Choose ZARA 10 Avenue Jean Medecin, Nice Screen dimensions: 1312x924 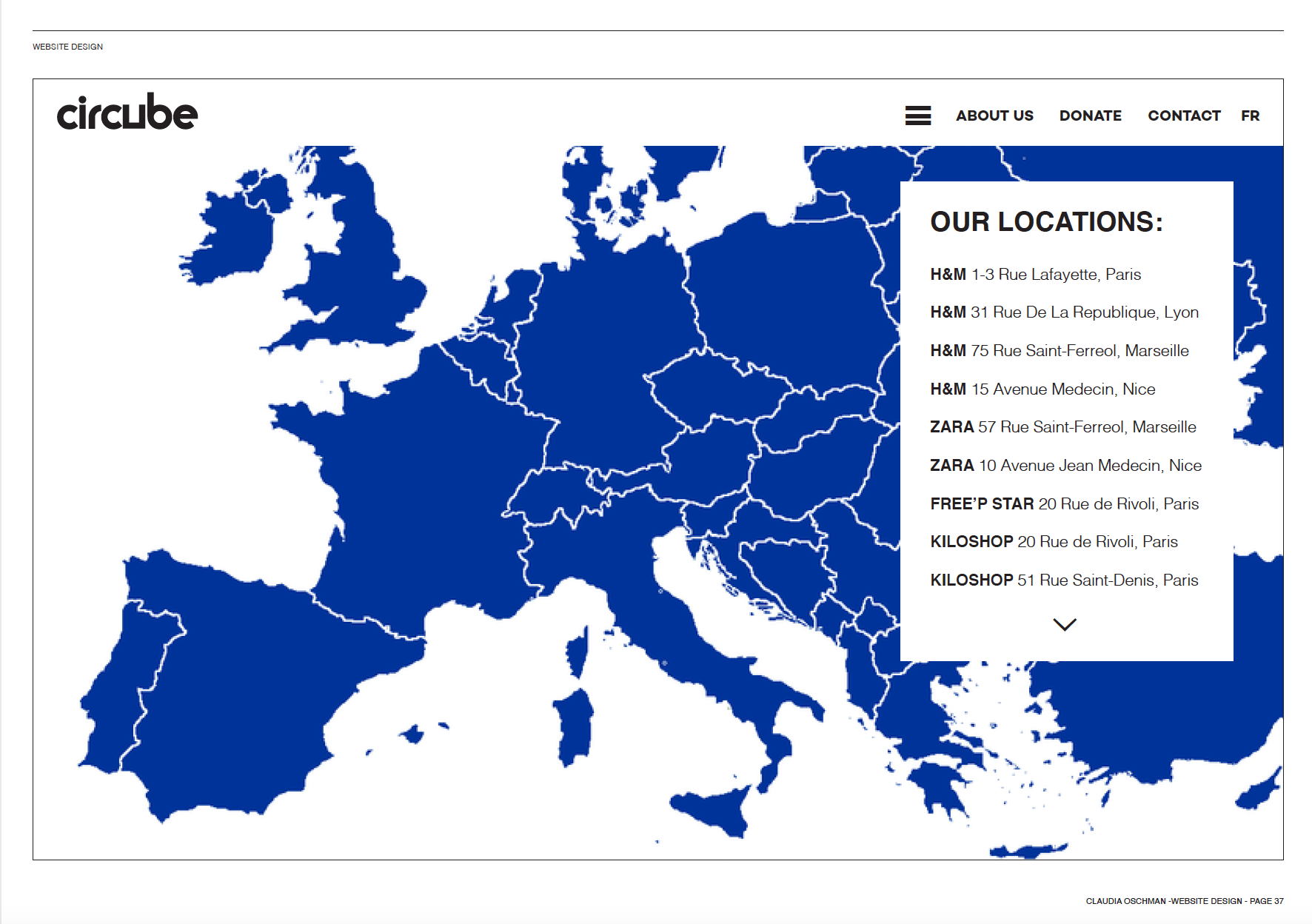[1066, 466]
